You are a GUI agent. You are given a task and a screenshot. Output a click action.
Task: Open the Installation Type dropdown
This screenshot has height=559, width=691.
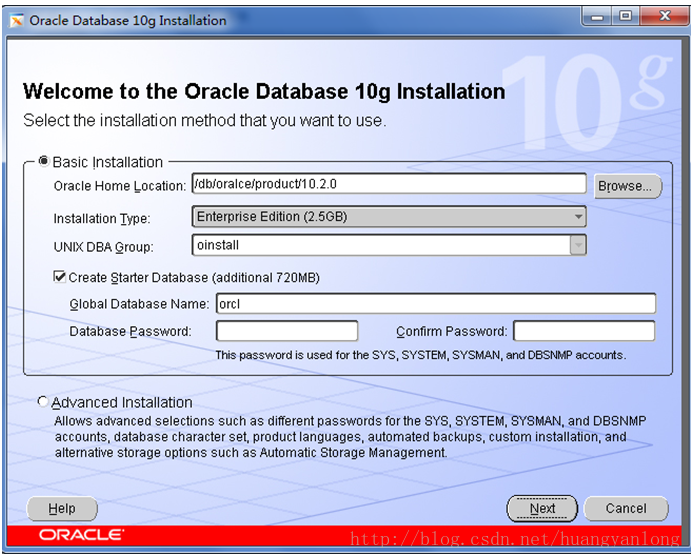[x=389, y=216]
